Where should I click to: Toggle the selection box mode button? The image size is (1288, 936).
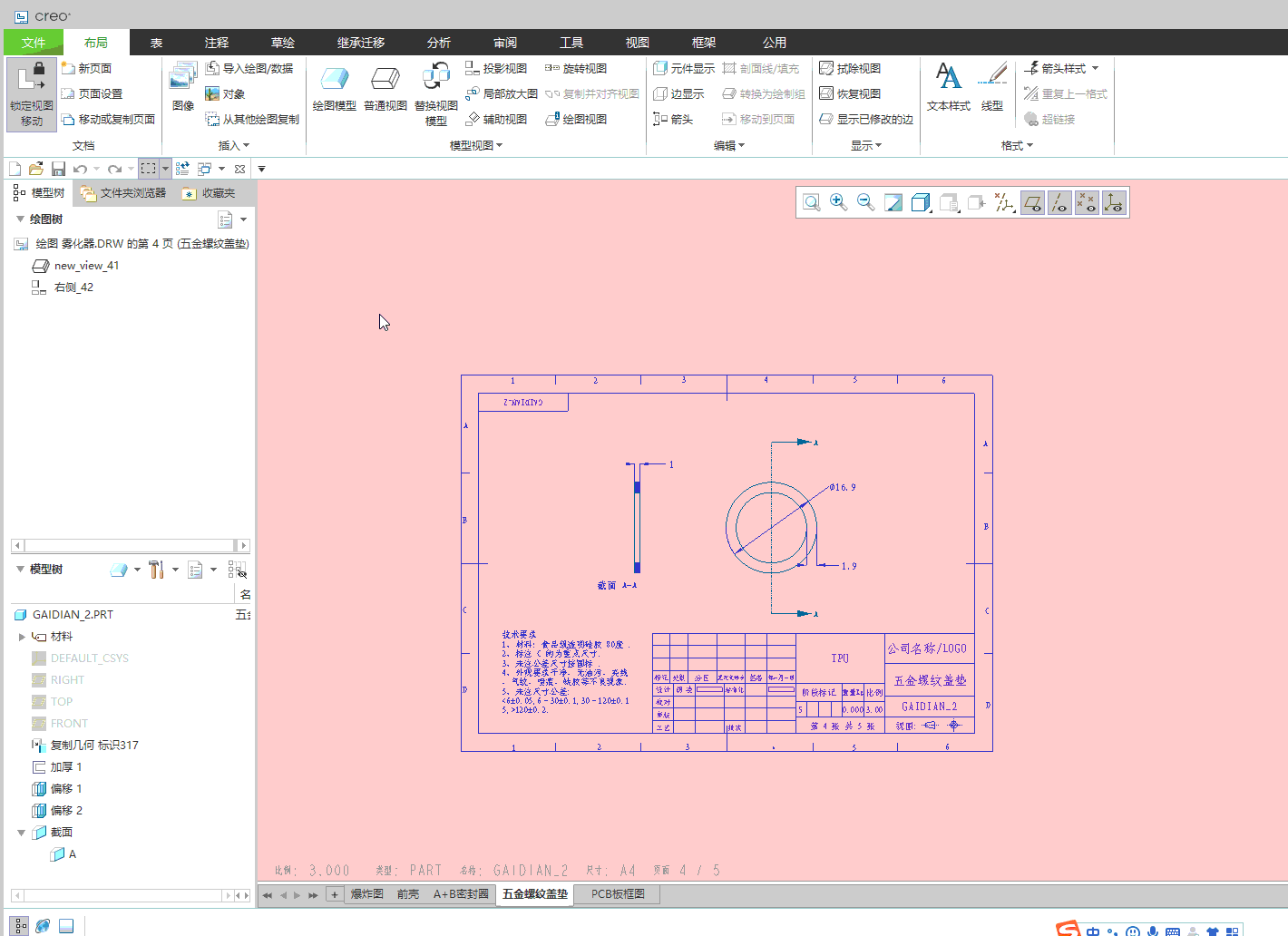coord(149,169)
